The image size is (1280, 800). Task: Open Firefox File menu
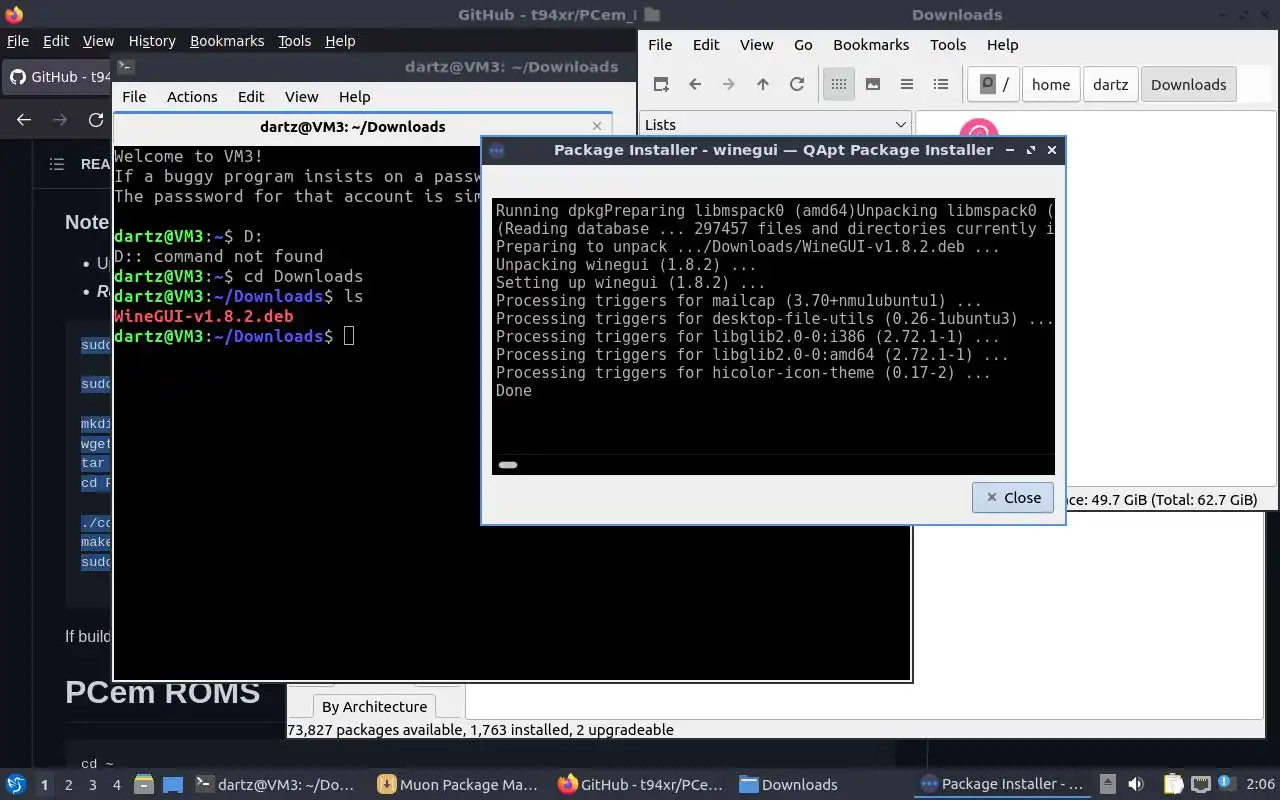pos(18,41)
